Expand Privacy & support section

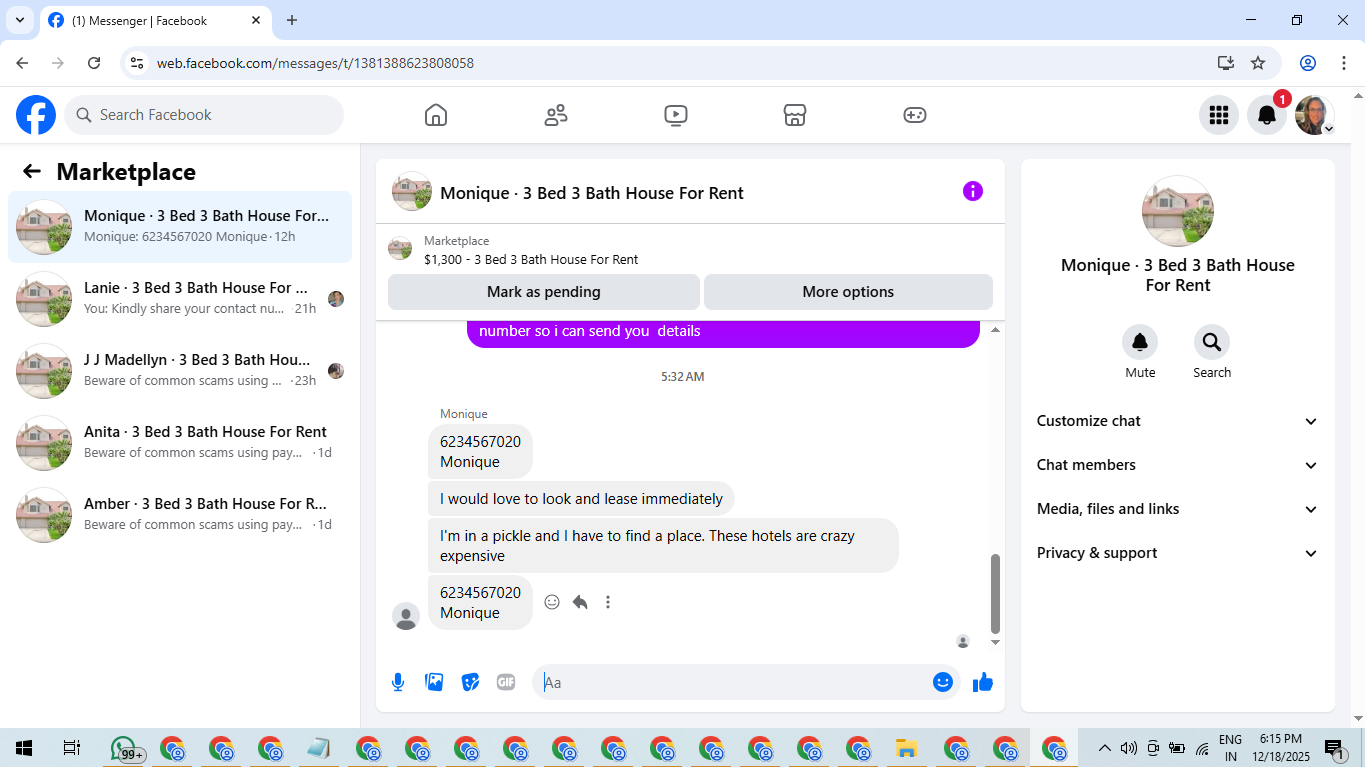pyautogui.click(x=1178, y=553)
